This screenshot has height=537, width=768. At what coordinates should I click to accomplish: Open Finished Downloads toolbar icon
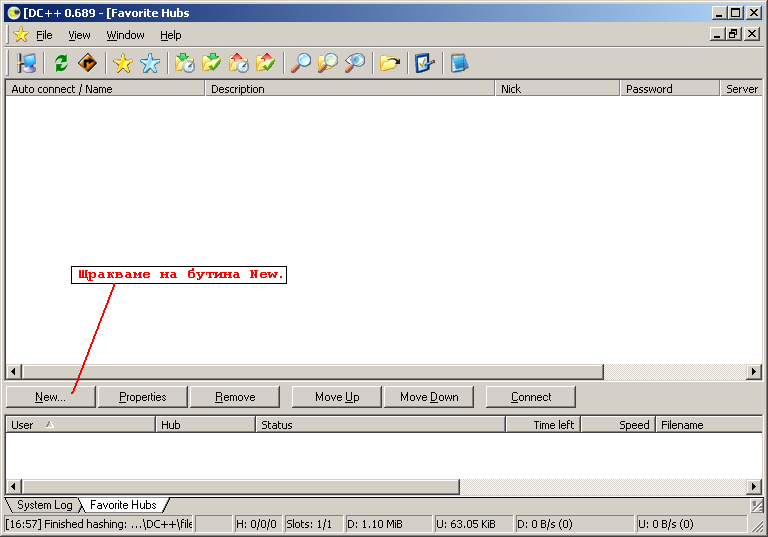pyautogui.click(x=212, y=63)
